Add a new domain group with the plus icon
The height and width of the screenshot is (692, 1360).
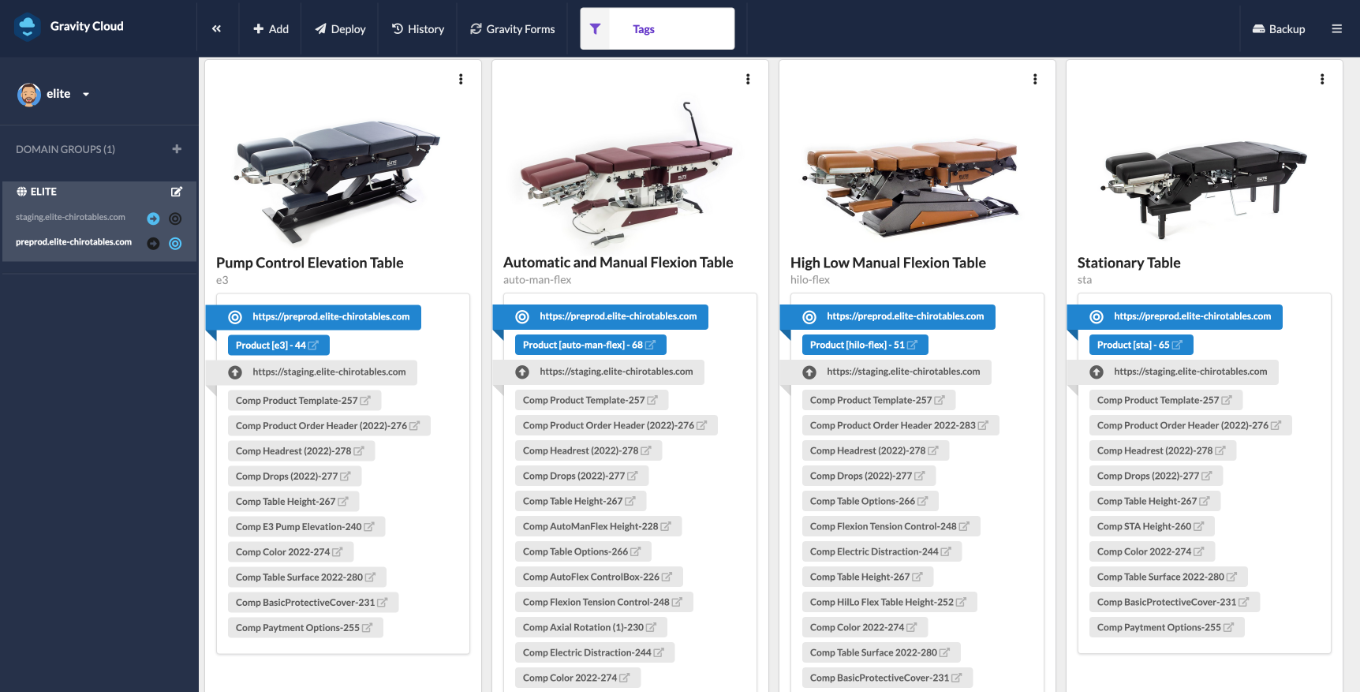177,149
